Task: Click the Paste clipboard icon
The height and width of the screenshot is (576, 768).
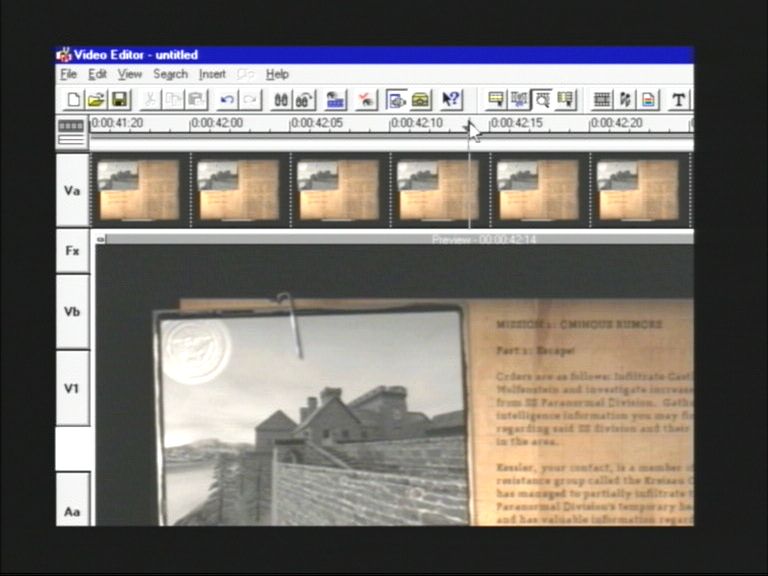Action: [196, 100]
